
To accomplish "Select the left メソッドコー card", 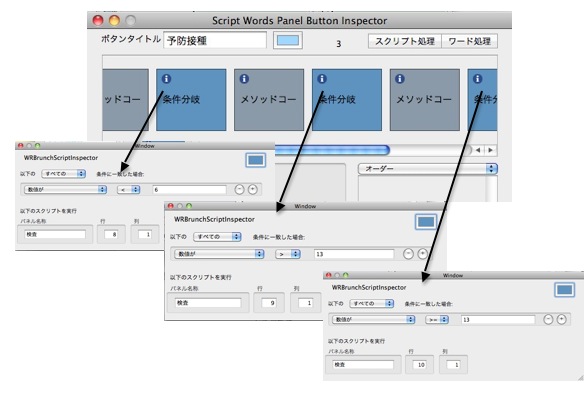I will (269, 100).
